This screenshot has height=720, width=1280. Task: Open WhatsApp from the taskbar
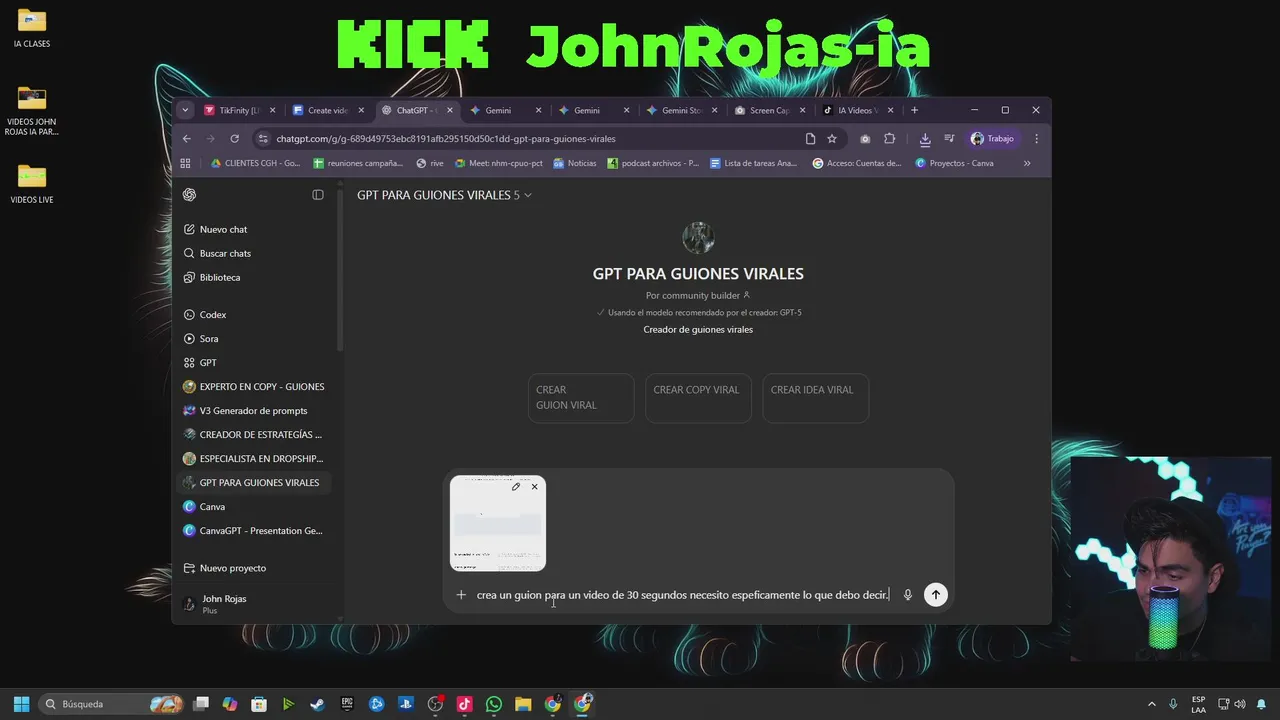(x=494, y=704)
